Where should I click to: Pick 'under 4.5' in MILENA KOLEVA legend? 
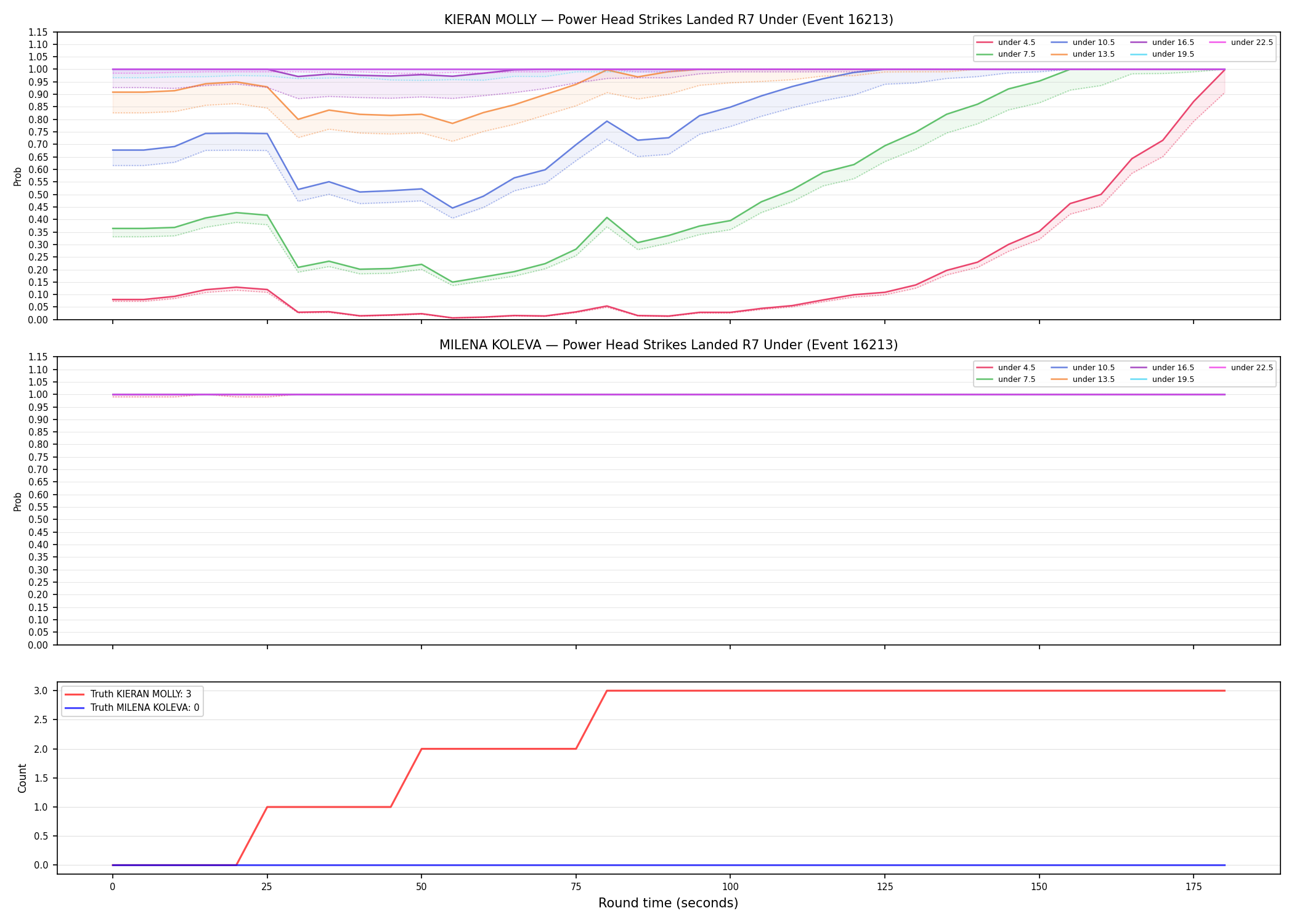point(1006,368)
